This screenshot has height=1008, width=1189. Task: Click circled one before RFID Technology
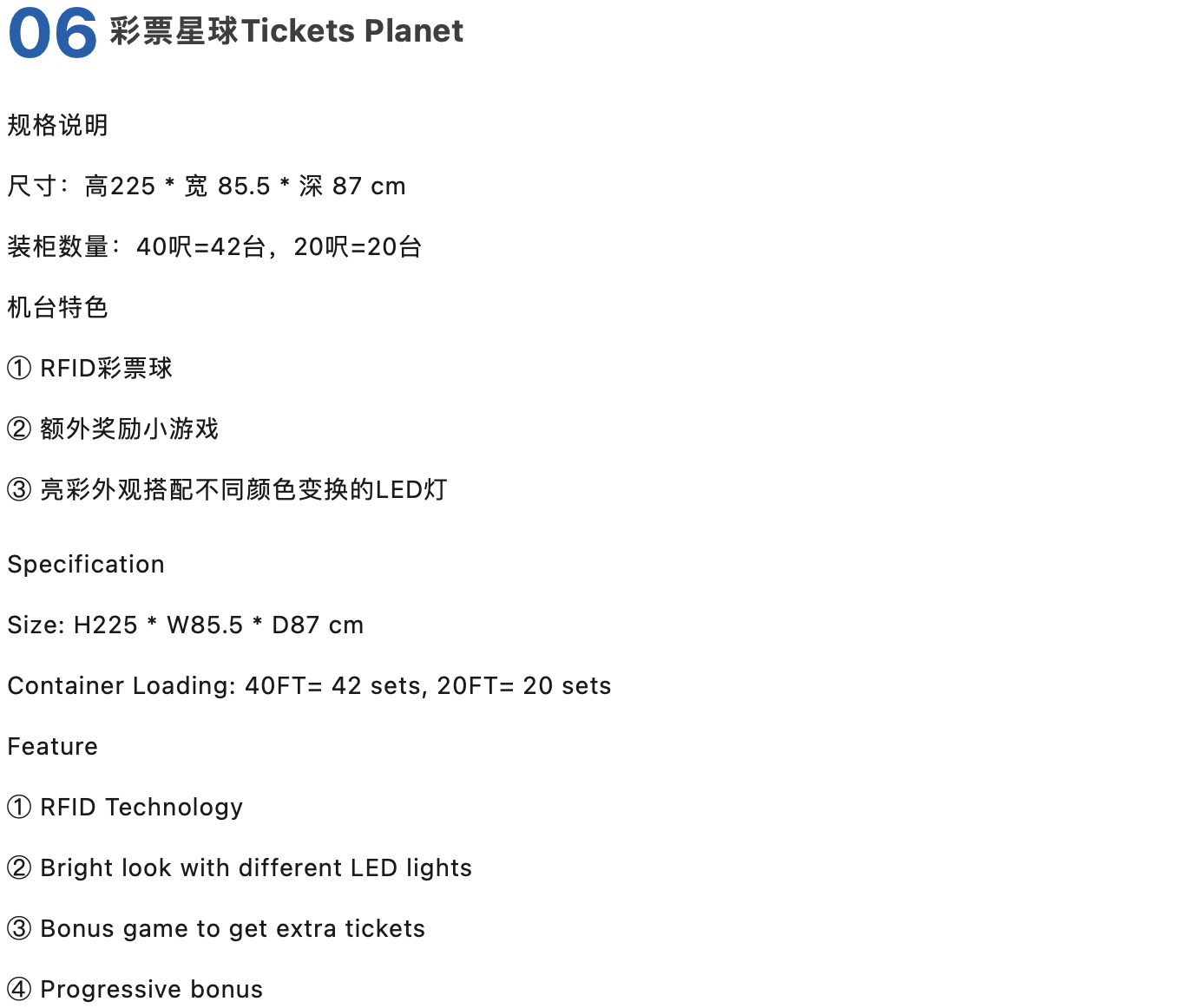(x=19, y=808)
